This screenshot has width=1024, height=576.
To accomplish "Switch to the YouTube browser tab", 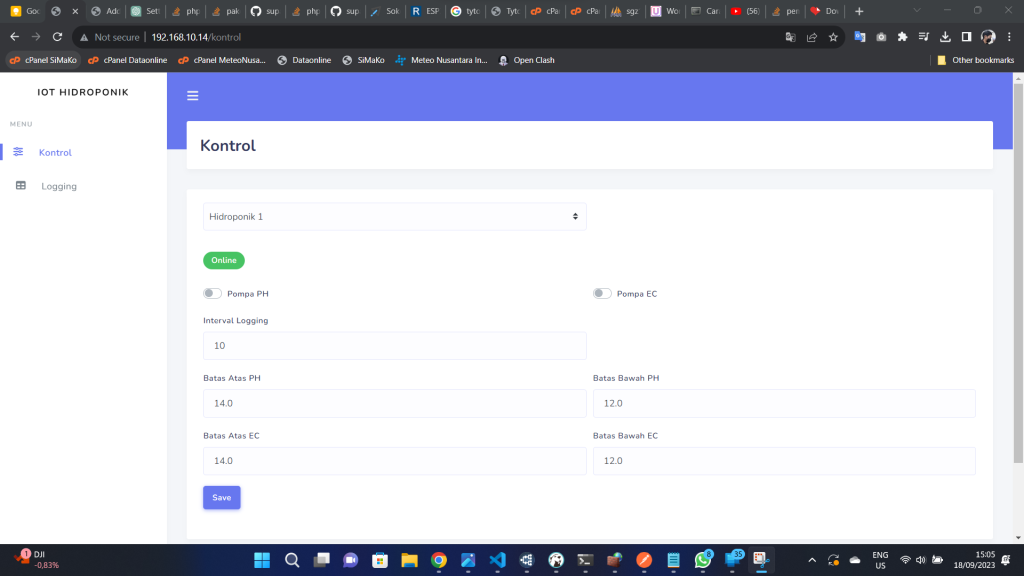I will (744, 11).
